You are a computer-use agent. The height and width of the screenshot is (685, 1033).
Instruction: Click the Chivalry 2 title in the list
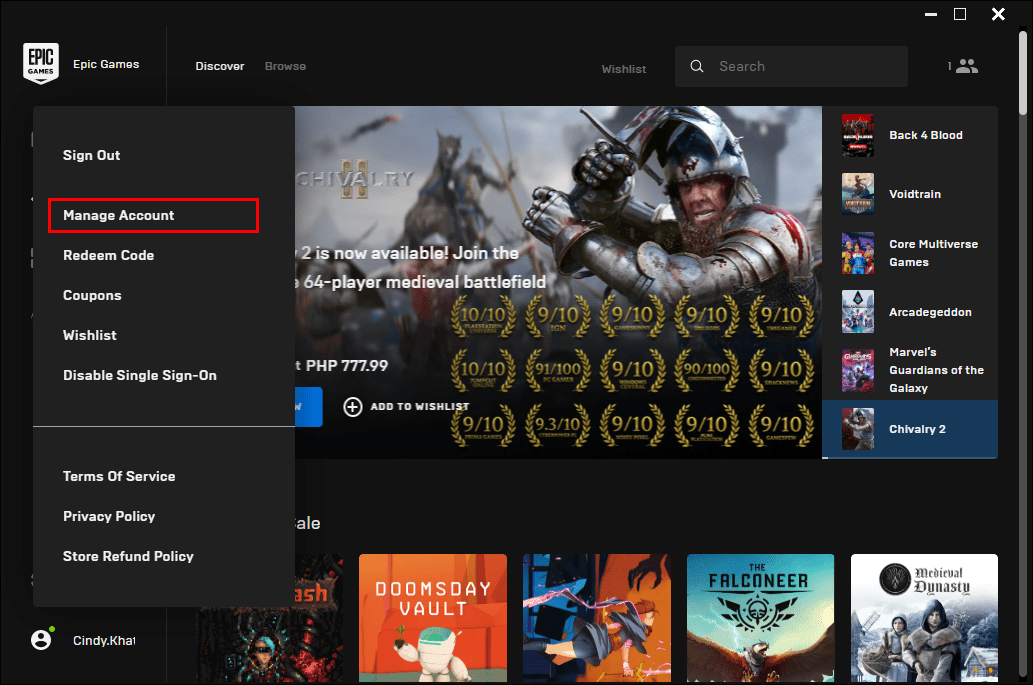tap(917, 429)
